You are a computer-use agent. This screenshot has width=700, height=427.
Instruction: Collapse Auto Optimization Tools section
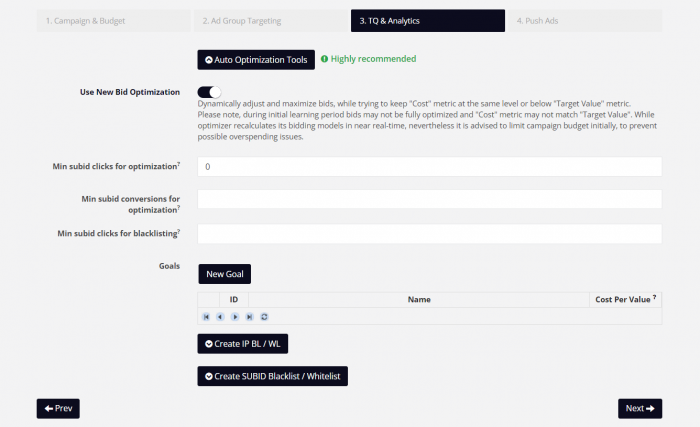(x=256, y=60)
